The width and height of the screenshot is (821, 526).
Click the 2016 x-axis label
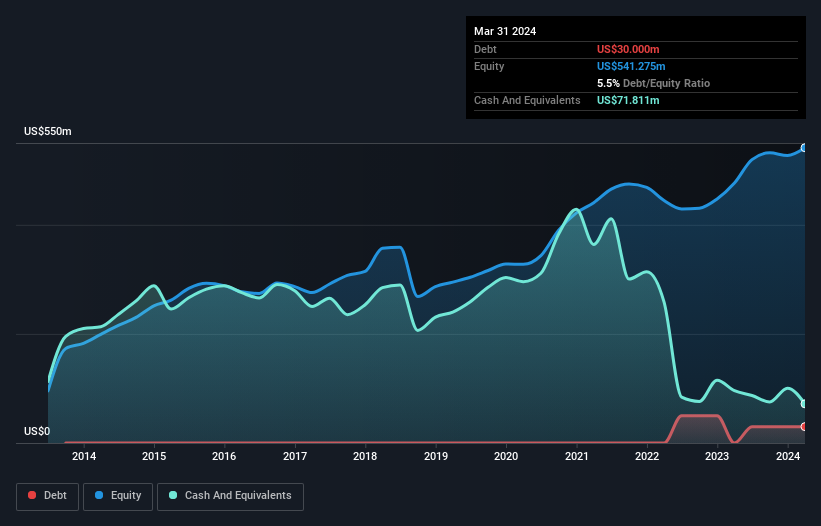224,456
